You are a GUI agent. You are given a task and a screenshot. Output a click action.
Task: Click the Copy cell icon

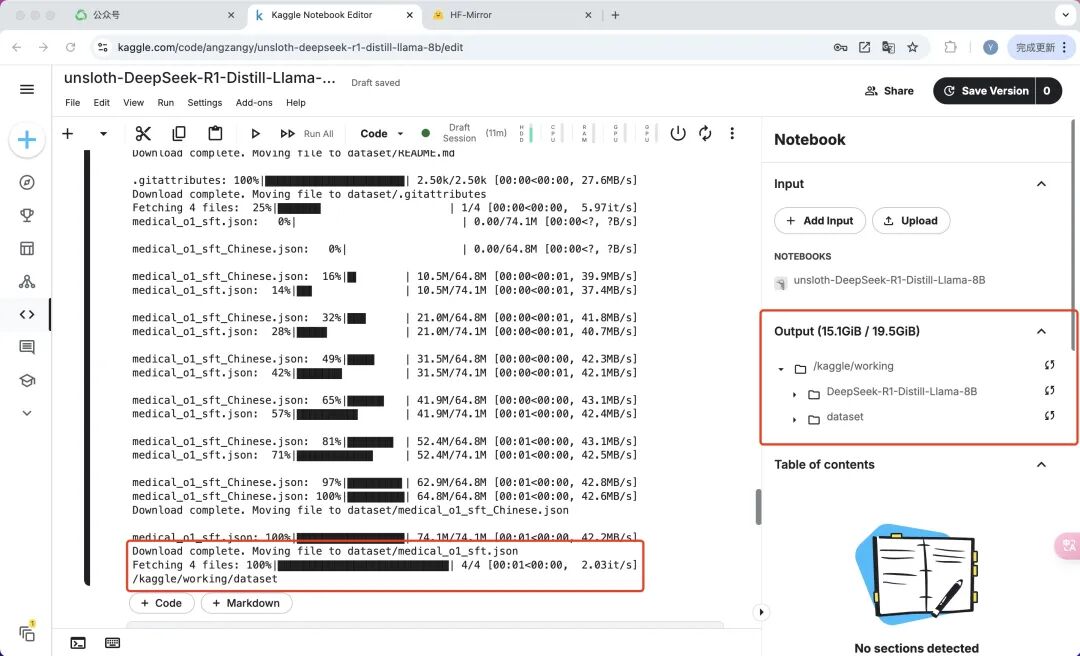pyautogui.click(x=179, y=133)
